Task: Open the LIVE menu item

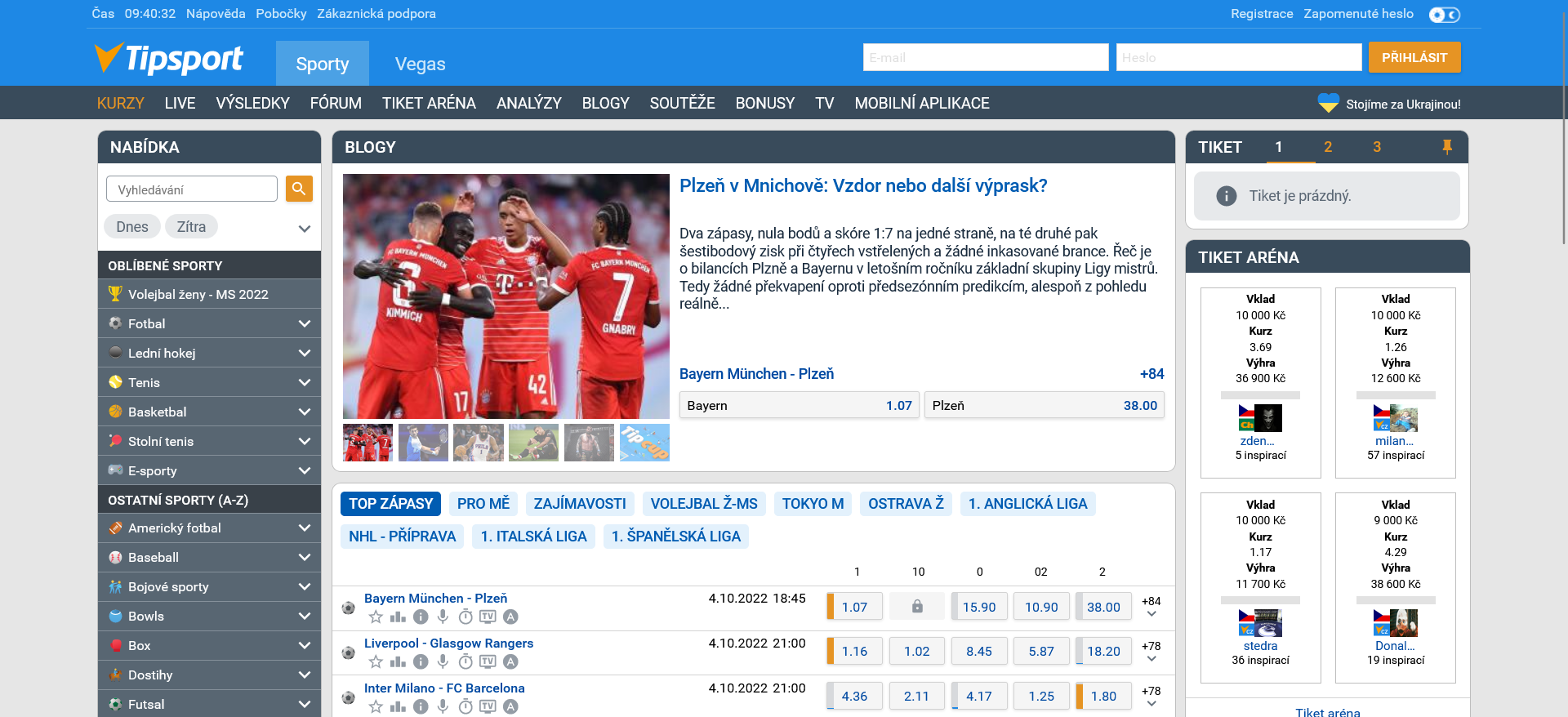Action: tap(180, 104)
